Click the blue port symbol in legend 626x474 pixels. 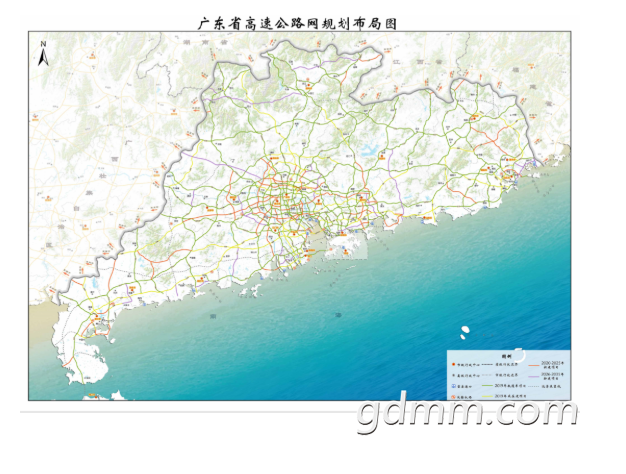coord(454,386)
